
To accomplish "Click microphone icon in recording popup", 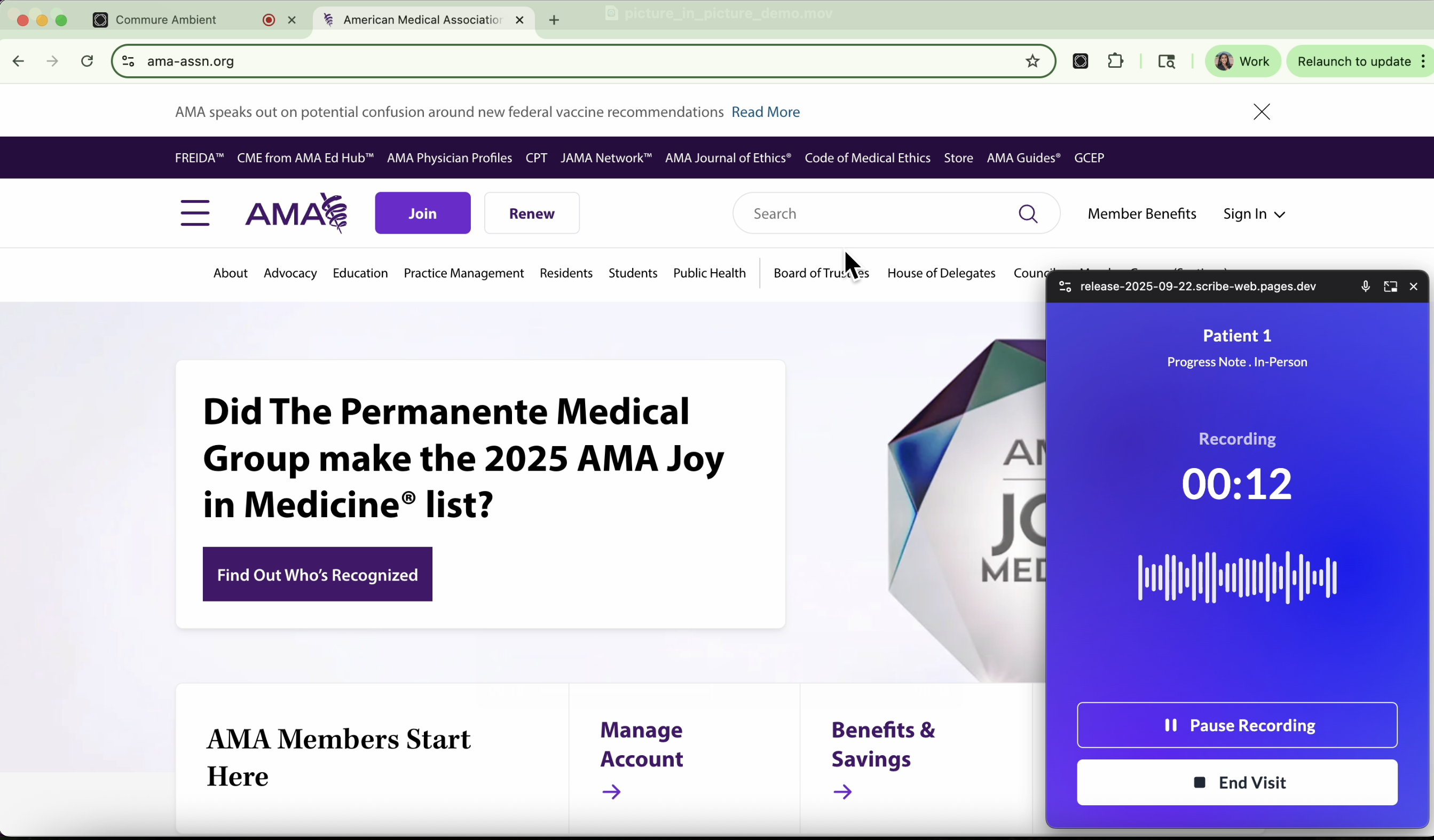I will pyautogui.click(x=1365, y=287).
